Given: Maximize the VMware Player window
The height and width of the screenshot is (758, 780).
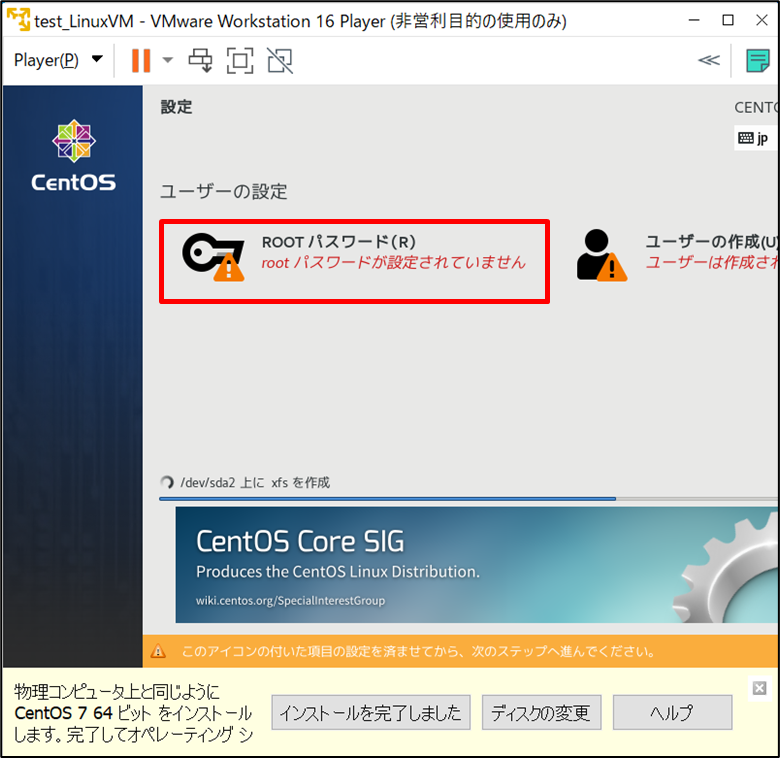Looking at the screenshot, I should click(728, 20).
